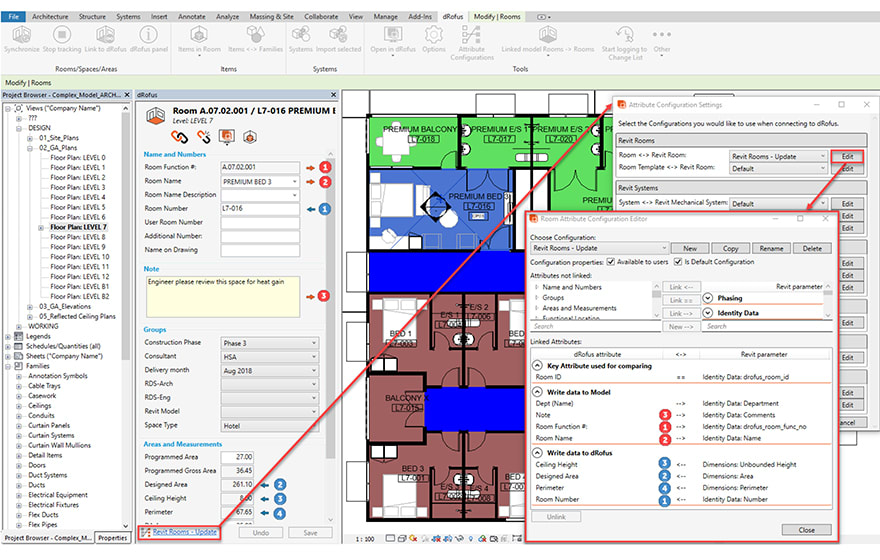
Task: Open Attribute Configurations tool
Action: click(x=472, y=43)
